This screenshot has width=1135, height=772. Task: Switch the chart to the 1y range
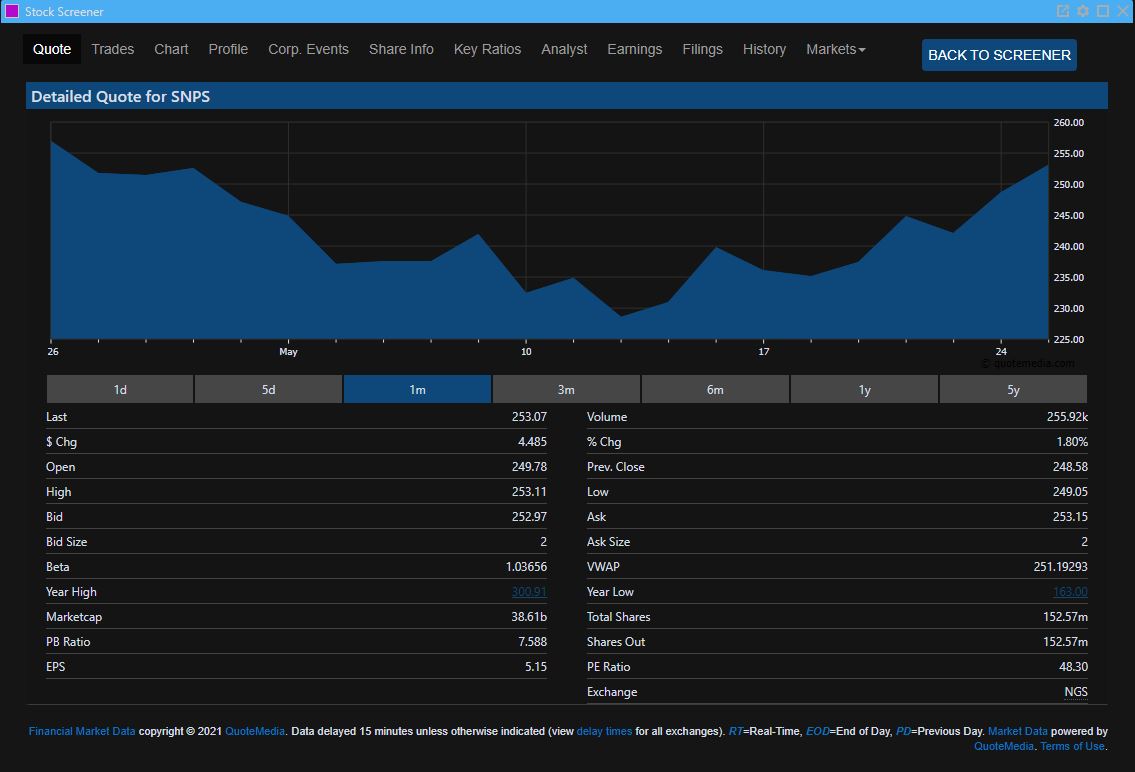pos(864,389)
